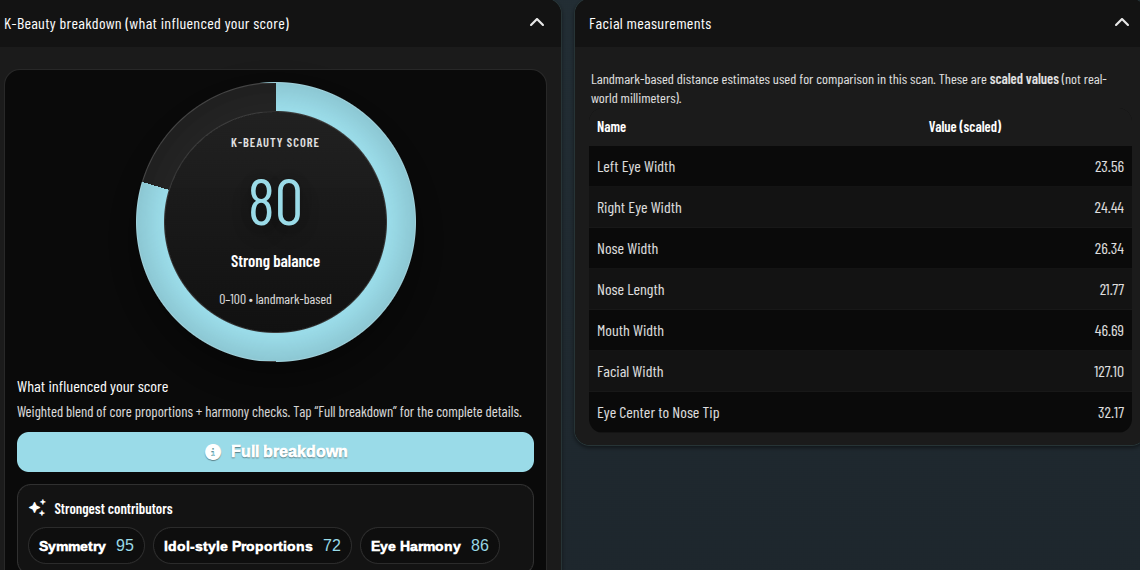Select the Left Eye Width row

860,167
